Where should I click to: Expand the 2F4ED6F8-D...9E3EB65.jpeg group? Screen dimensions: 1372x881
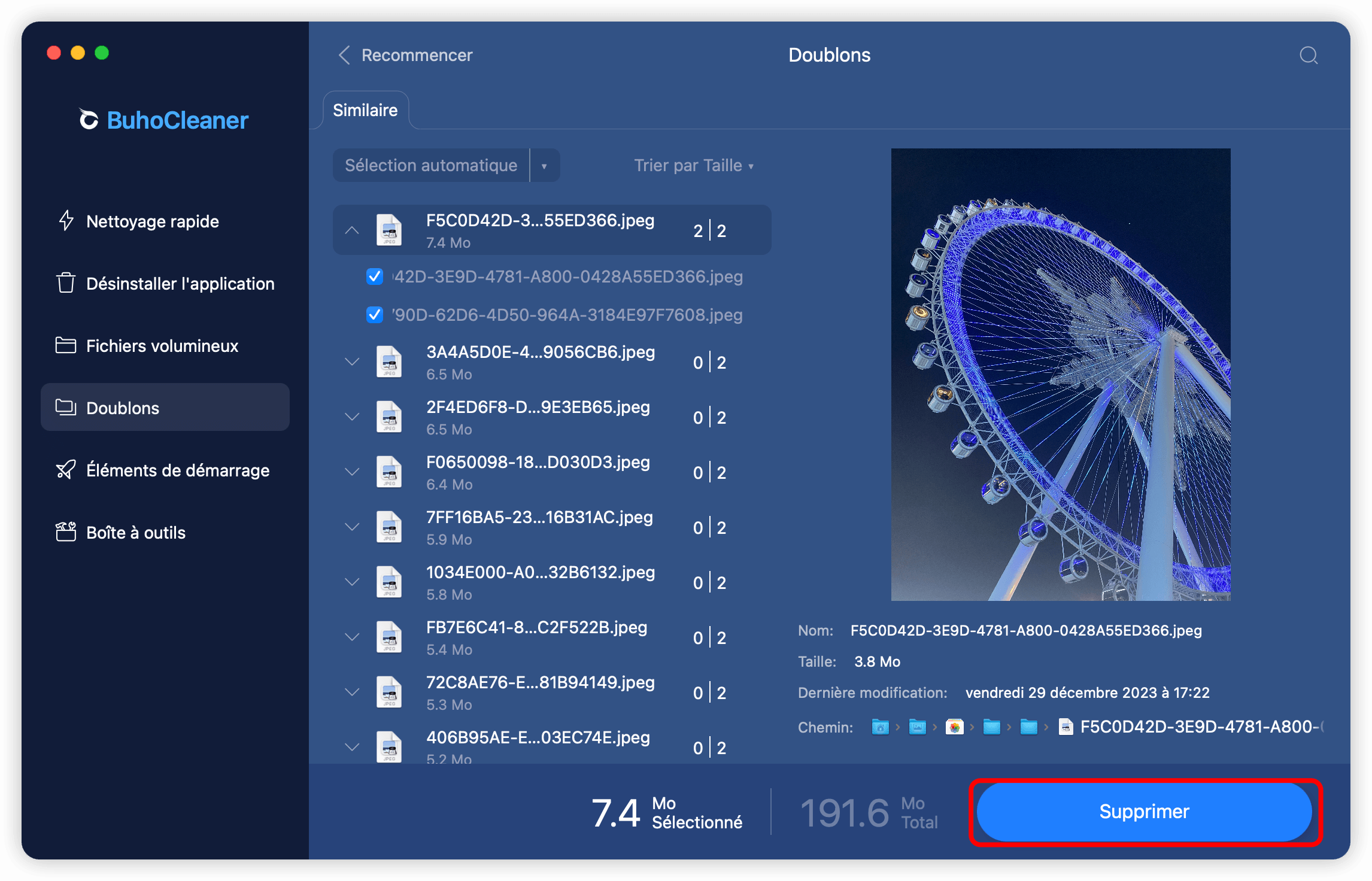(352, 417)
